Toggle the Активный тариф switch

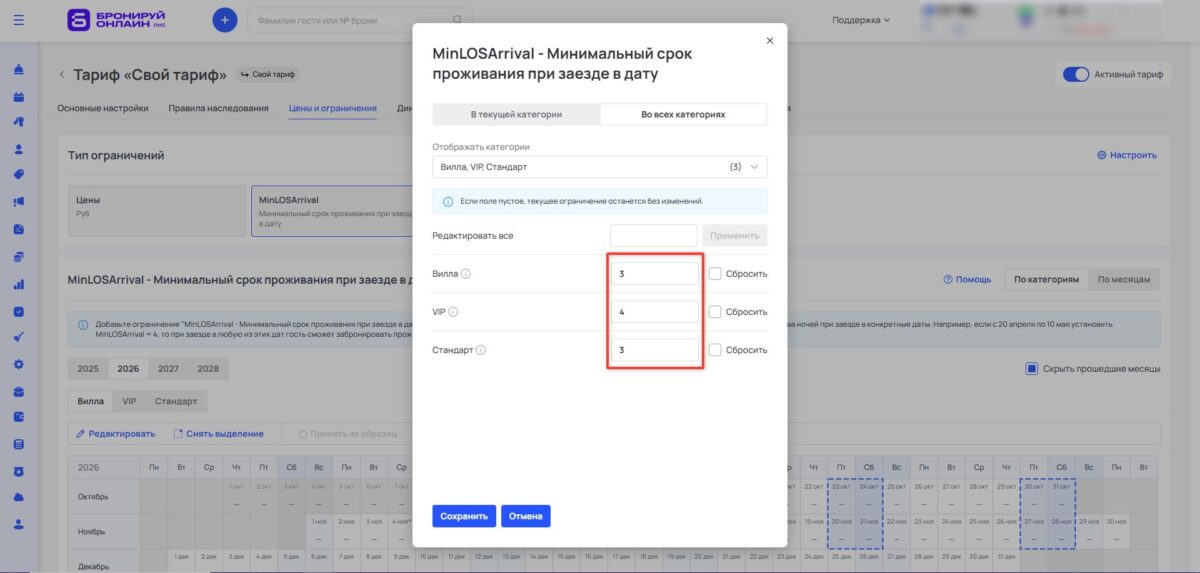click(1075, 74)
